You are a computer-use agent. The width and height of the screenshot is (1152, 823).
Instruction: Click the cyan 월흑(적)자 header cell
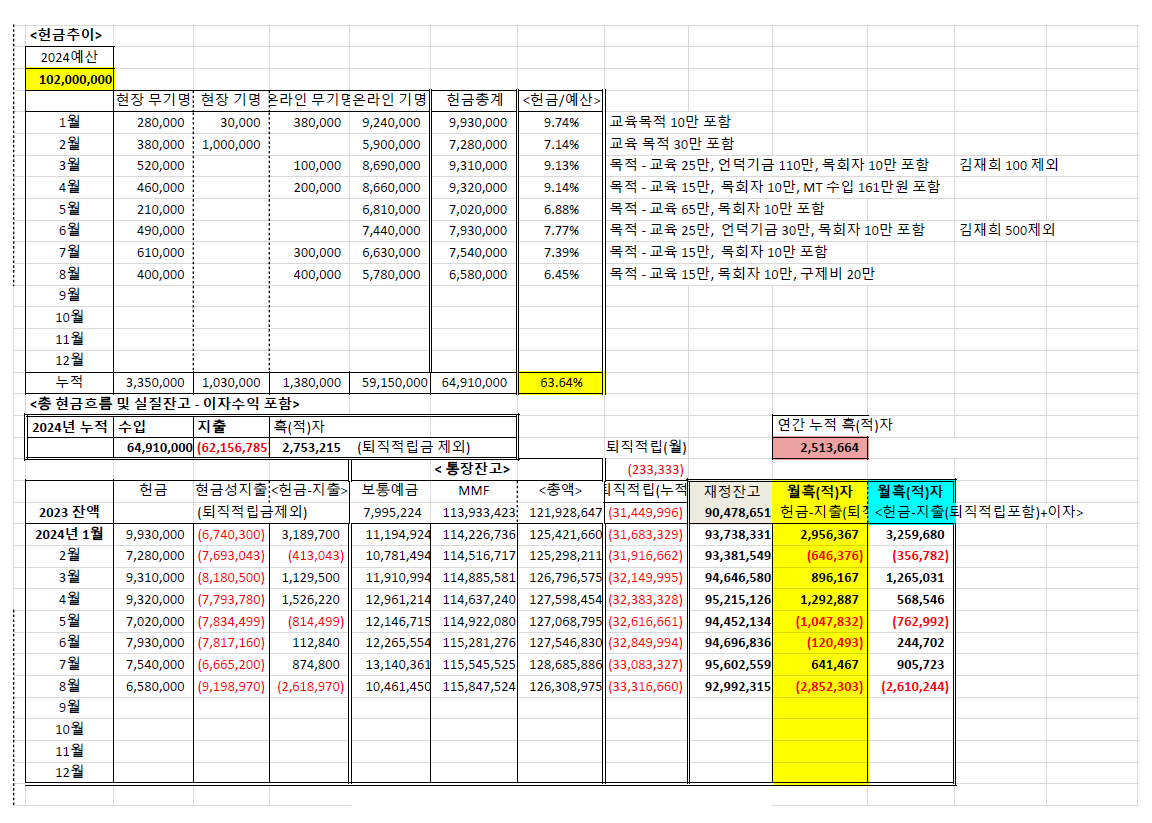(910, 491)
